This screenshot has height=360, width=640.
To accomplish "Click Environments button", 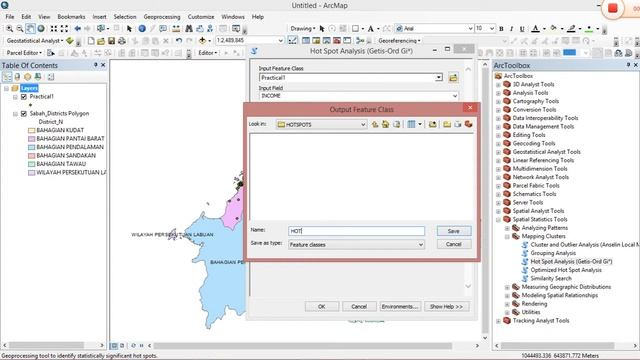I will click(x=400, y=307).
